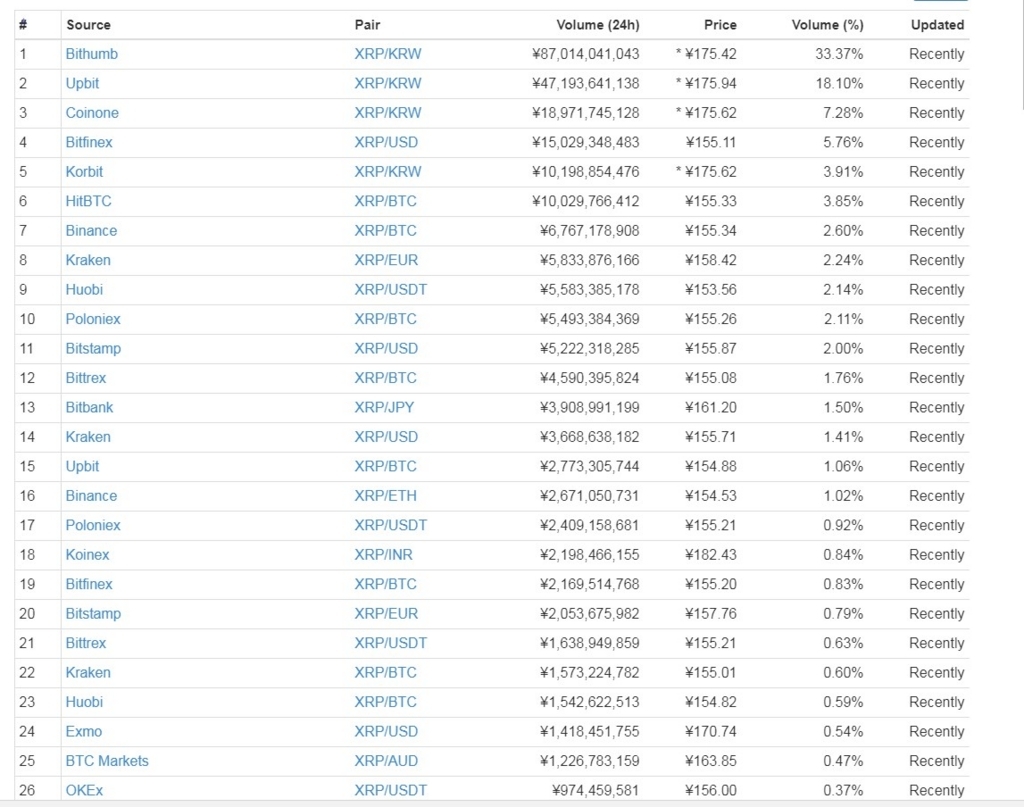Select volume percentage 7.28%
The height and width of the screenshot is (807, 1024).
tap(843, 113)
